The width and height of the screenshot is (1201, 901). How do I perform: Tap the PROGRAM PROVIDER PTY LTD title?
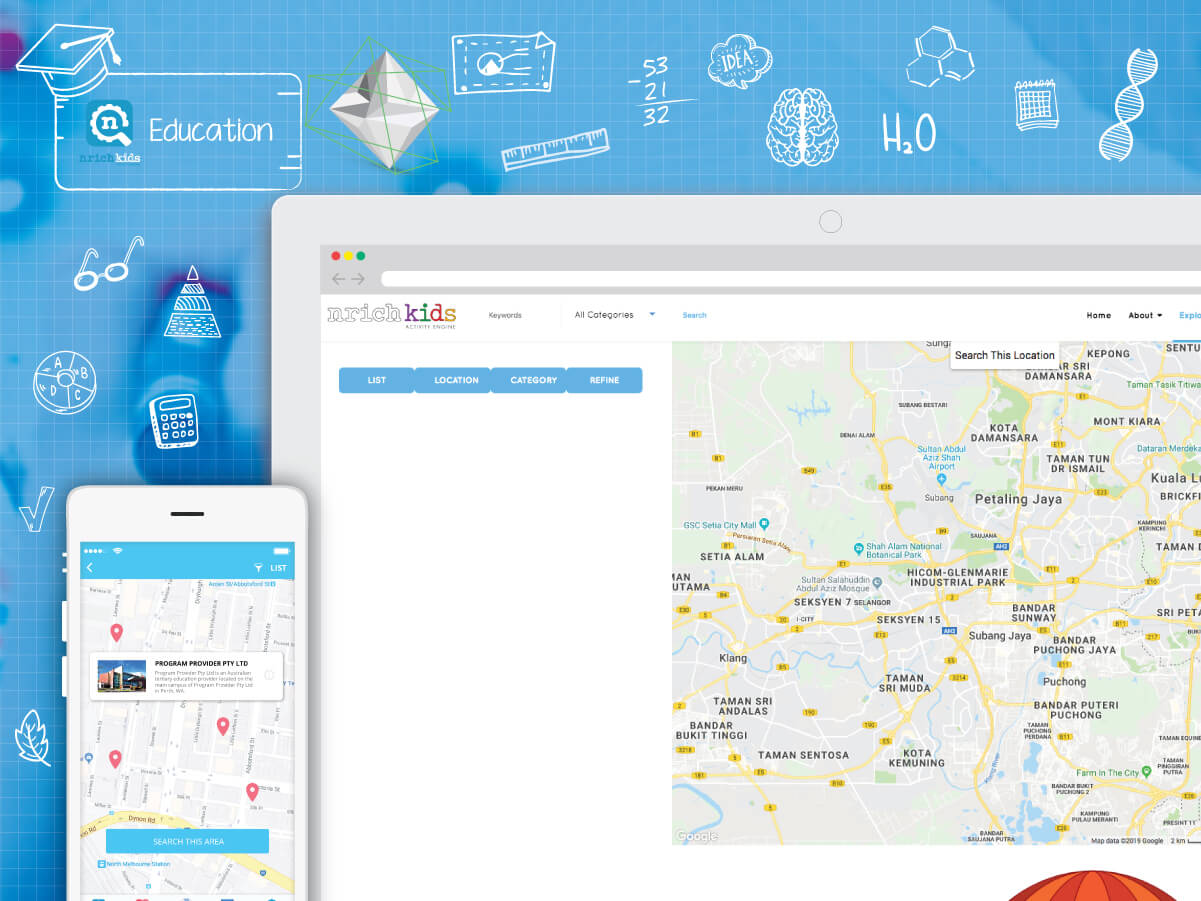201,663
